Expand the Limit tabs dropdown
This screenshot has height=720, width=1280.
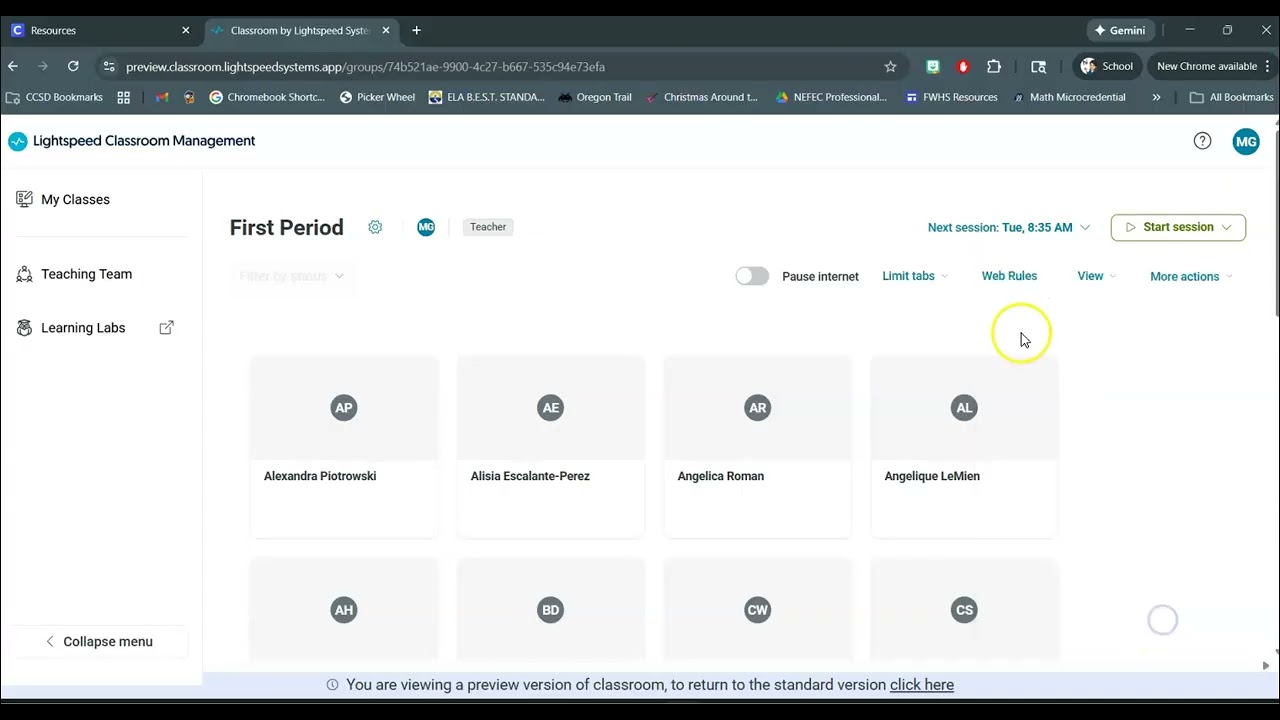(915, 276)
